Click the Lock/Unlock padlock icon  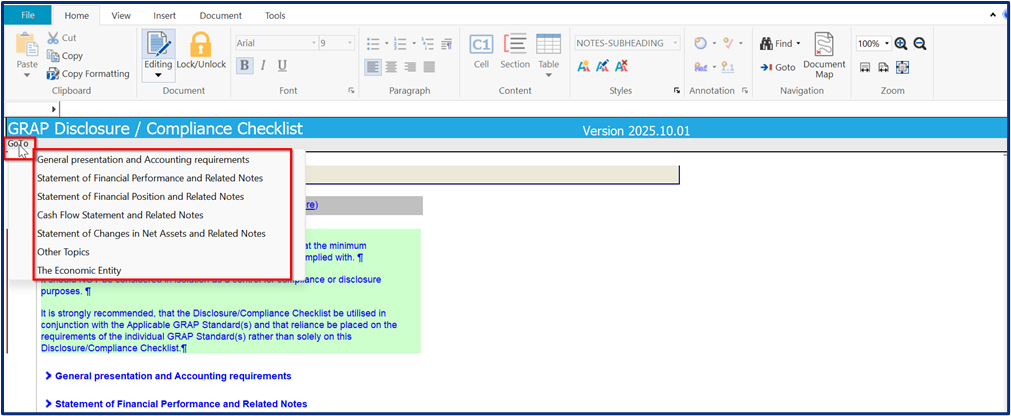[201, 45]
